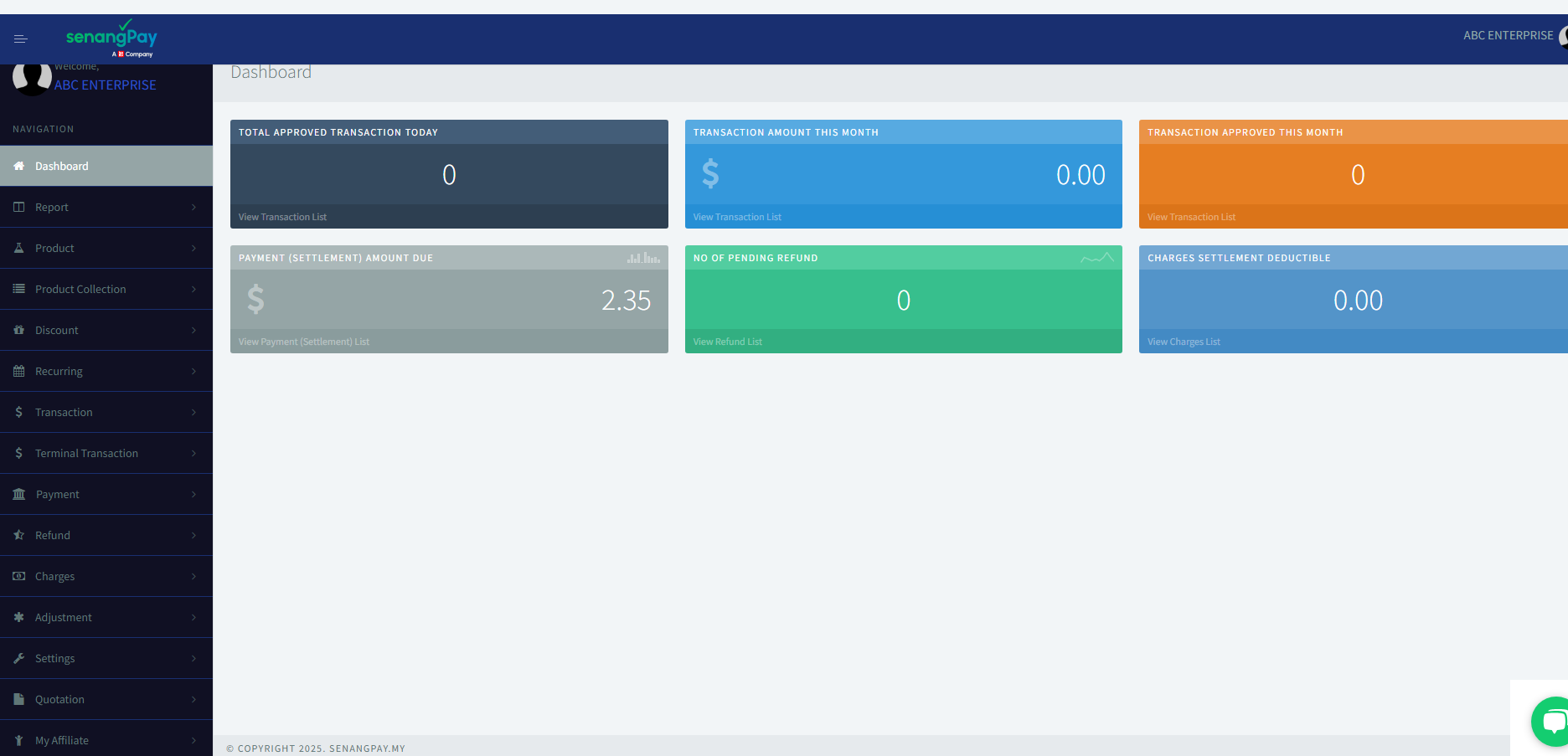Click the Transaction dollar icon
Screen dimensions: 1568x756
(x=18, y=412)
